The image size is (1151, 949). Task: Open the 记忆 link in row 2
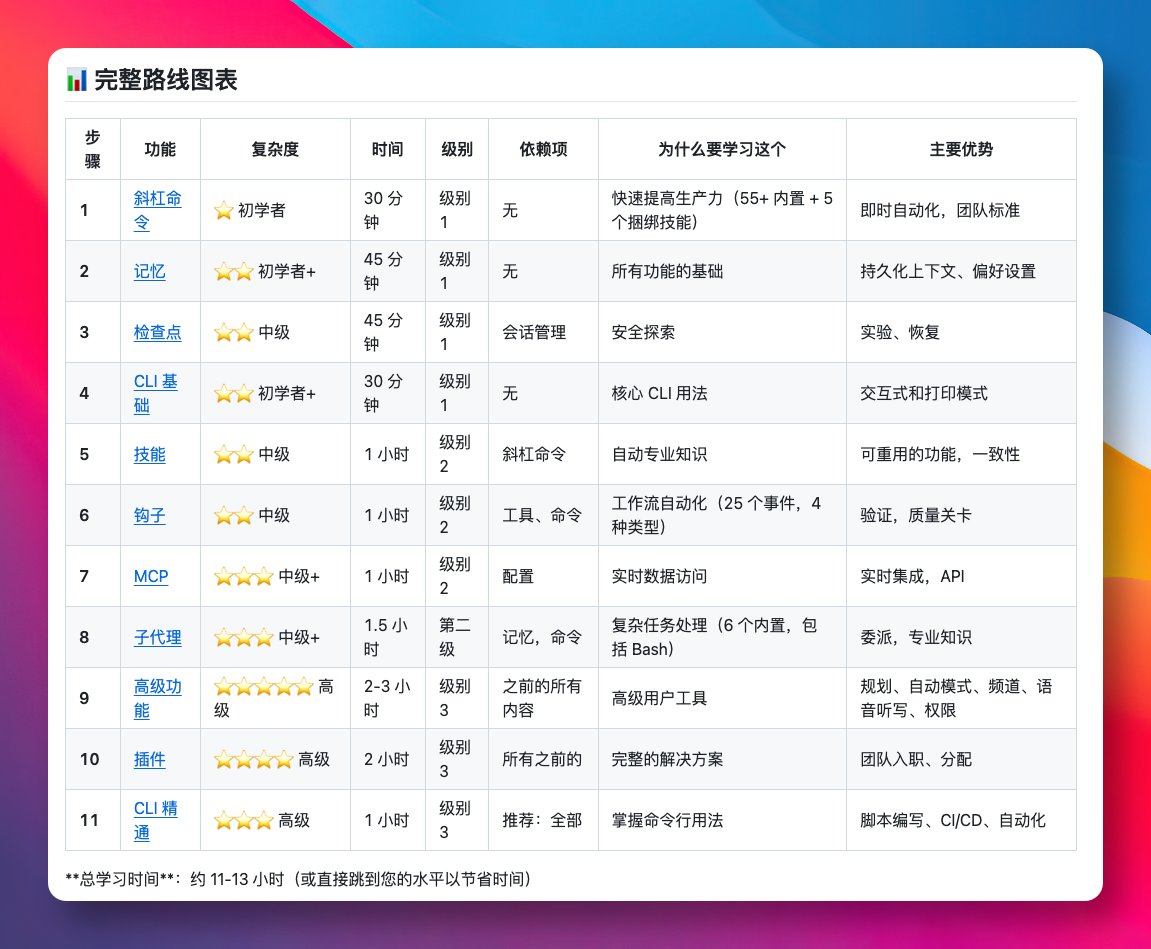148,271
